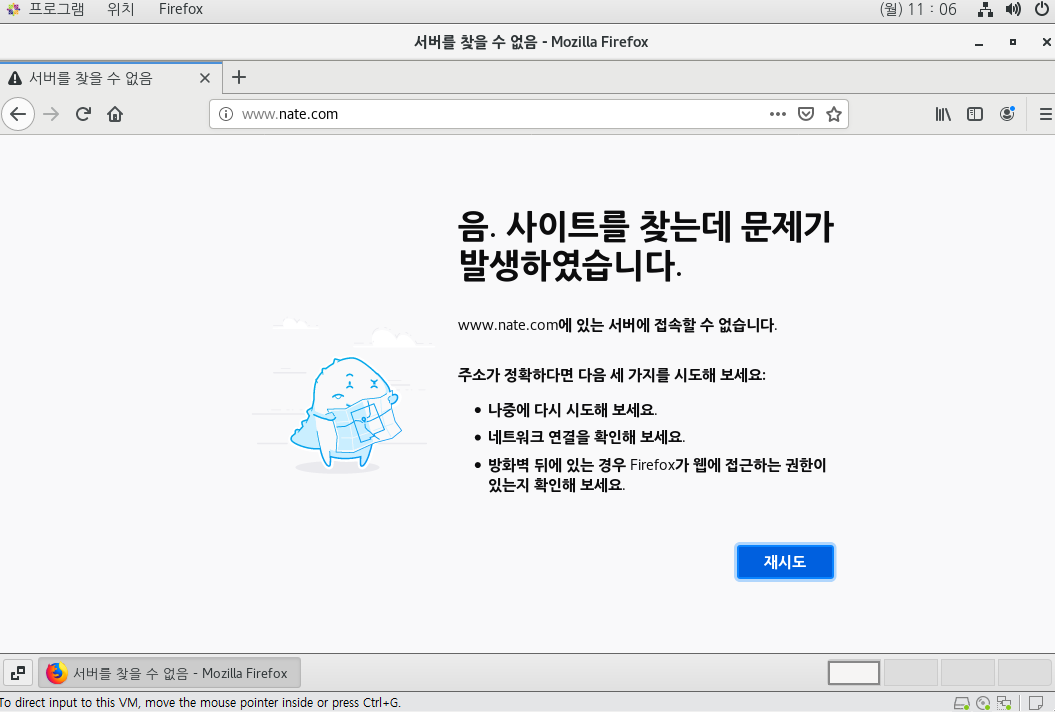Screen dimensions: 1055x712
Task: Switch to the third workspace
Action: click(x=968, y=672)
